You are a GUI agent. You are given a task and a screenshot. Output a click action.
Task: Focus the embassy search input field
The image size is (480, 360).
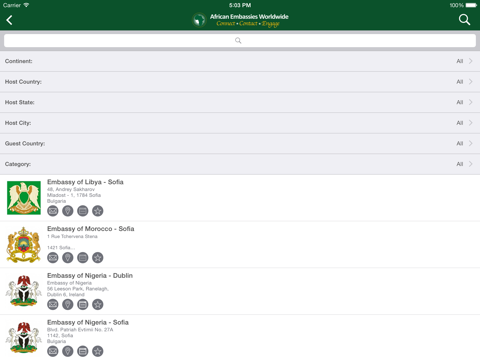(x=240, y=41)
